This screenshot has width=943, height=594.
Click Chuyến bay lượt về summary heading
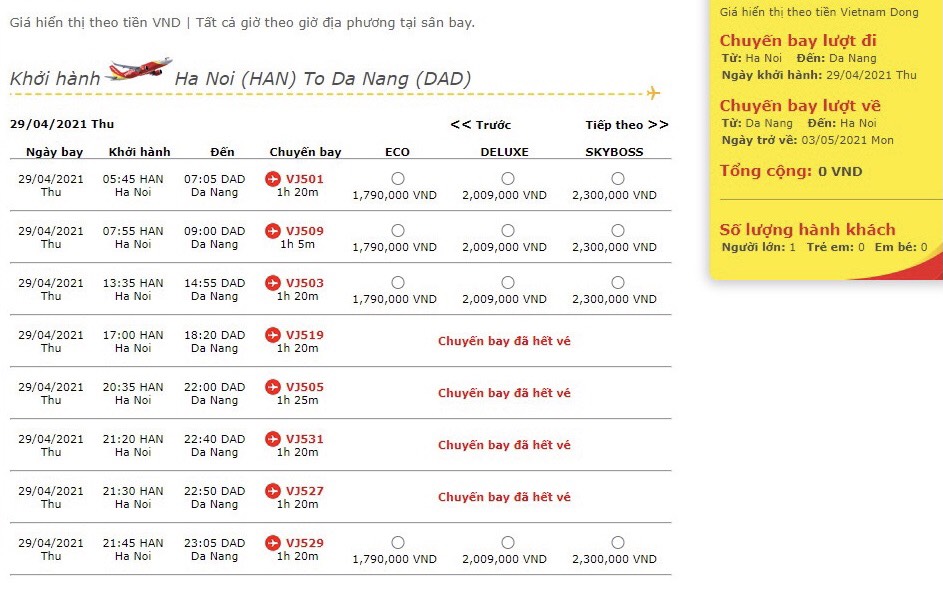point(800,106)
